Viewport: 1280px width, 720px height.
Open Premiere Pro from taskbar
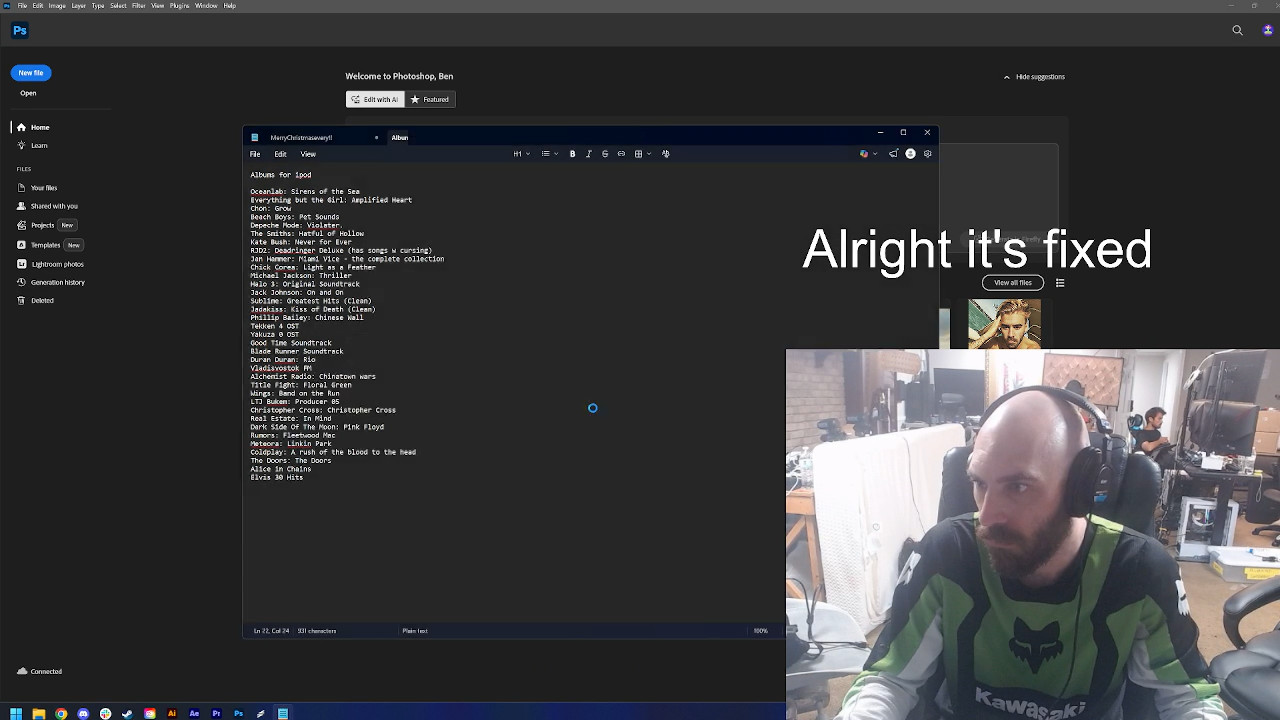(216, 713)
